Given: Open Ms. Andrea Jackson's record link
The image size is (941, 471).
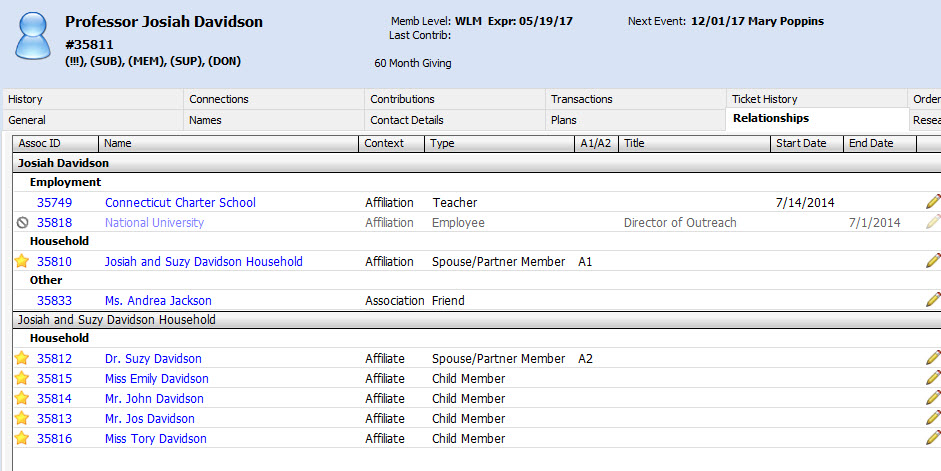Looking at the screenshot, I should tap(158, 300).
